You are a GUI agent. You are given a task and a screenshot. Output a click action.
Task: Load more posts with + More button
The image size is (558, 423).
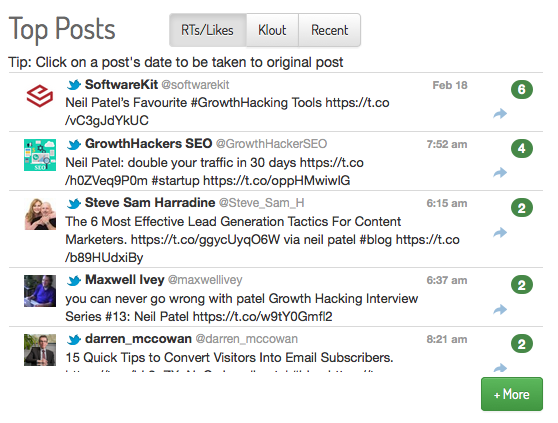point(512,394)
